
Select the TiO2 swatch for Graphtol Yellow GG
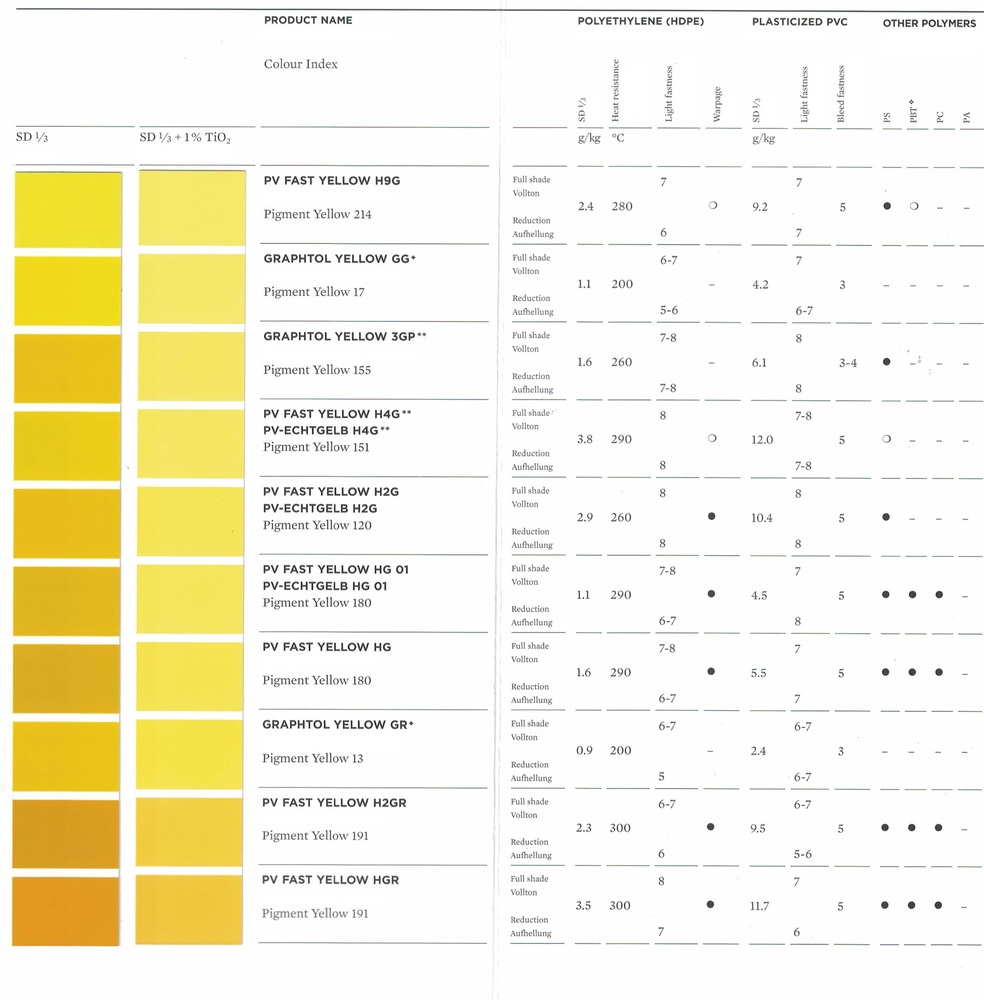(191, 289)
